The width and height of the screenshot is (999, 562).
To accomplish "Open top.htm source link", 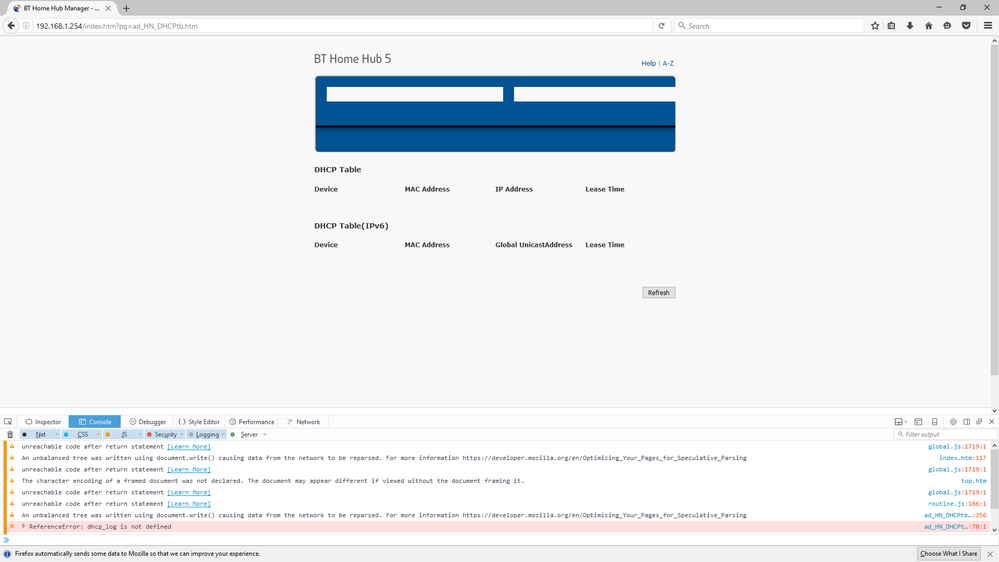I will (973, 481).
